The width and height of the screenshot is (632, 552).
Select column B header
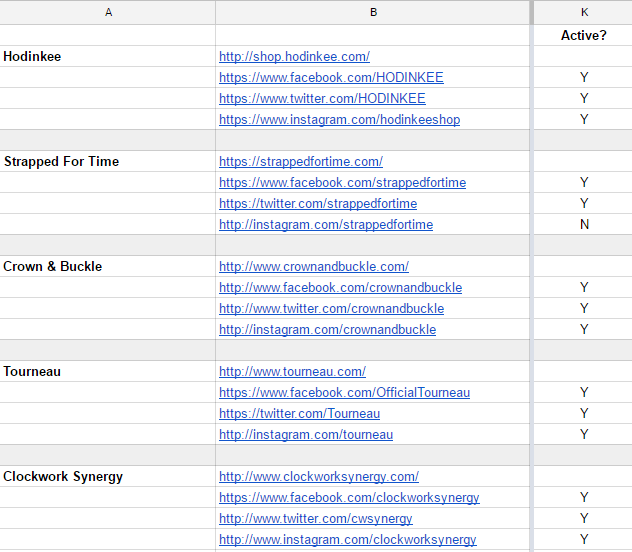point(373,12)
